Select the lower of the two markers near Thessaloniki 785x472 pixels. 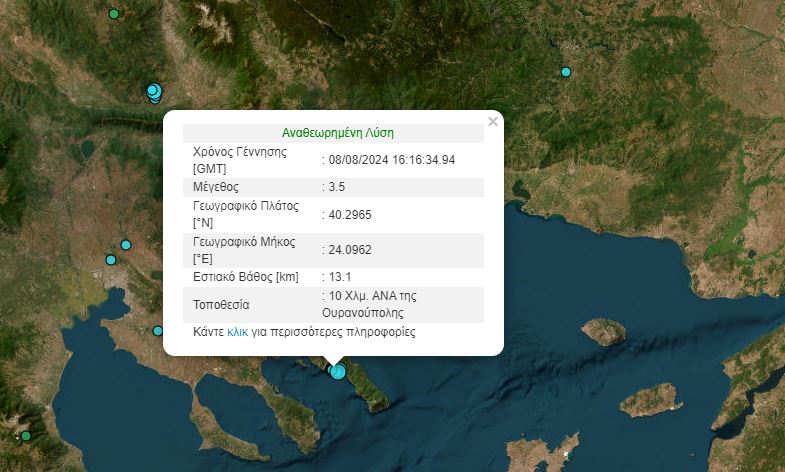click(x=111, y=260)
